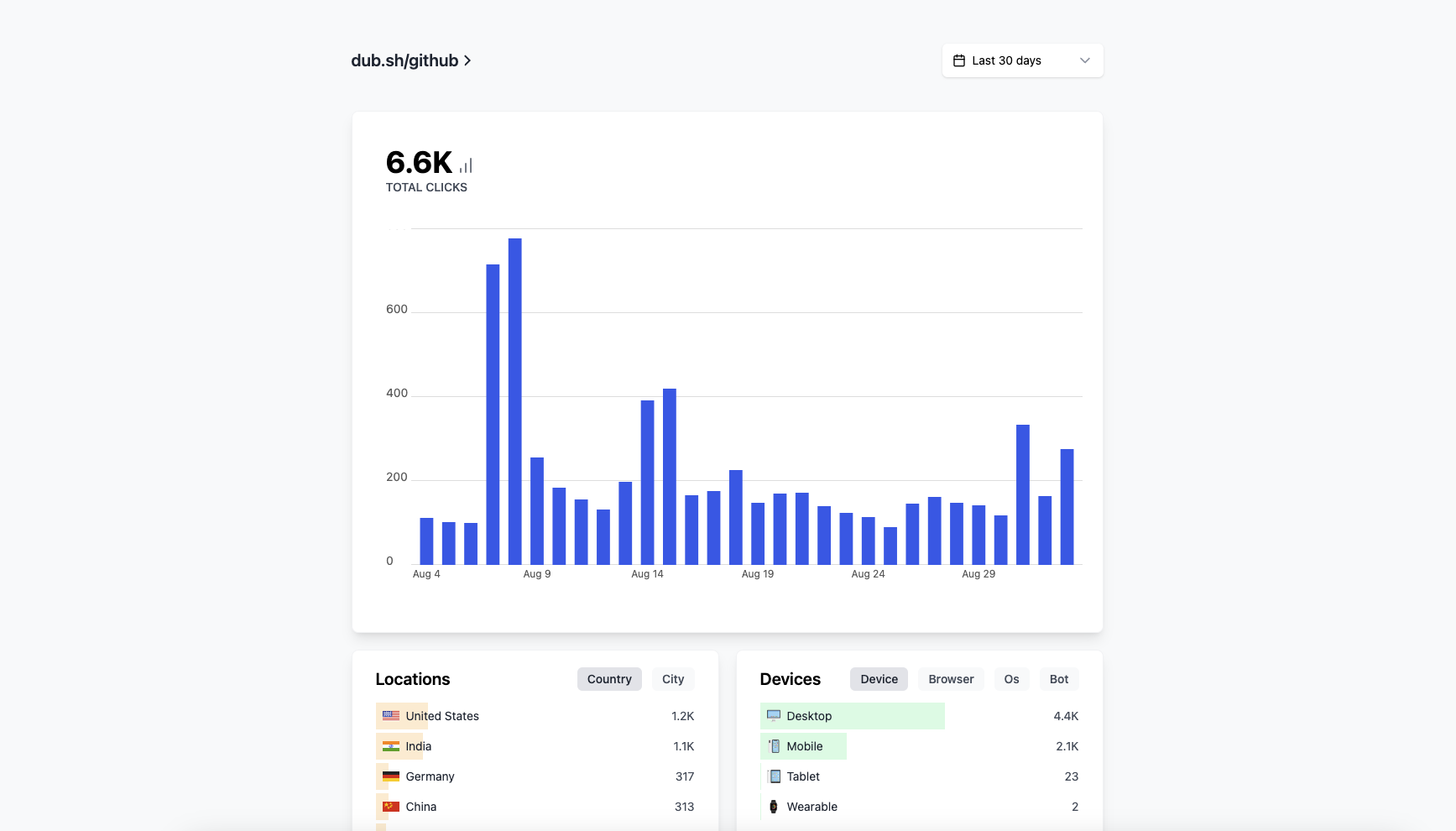Click the calendar icon in date selector

pyautogui.click(x=959, y=60)
